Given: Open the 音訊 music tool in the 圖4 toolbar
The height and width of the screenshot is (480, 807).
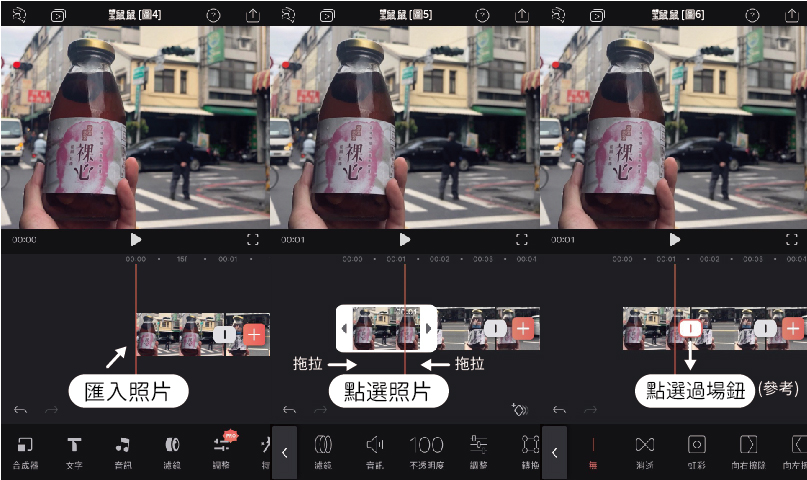Looking at the screenshot, I should pyautogui.click(x=123, y=452).
